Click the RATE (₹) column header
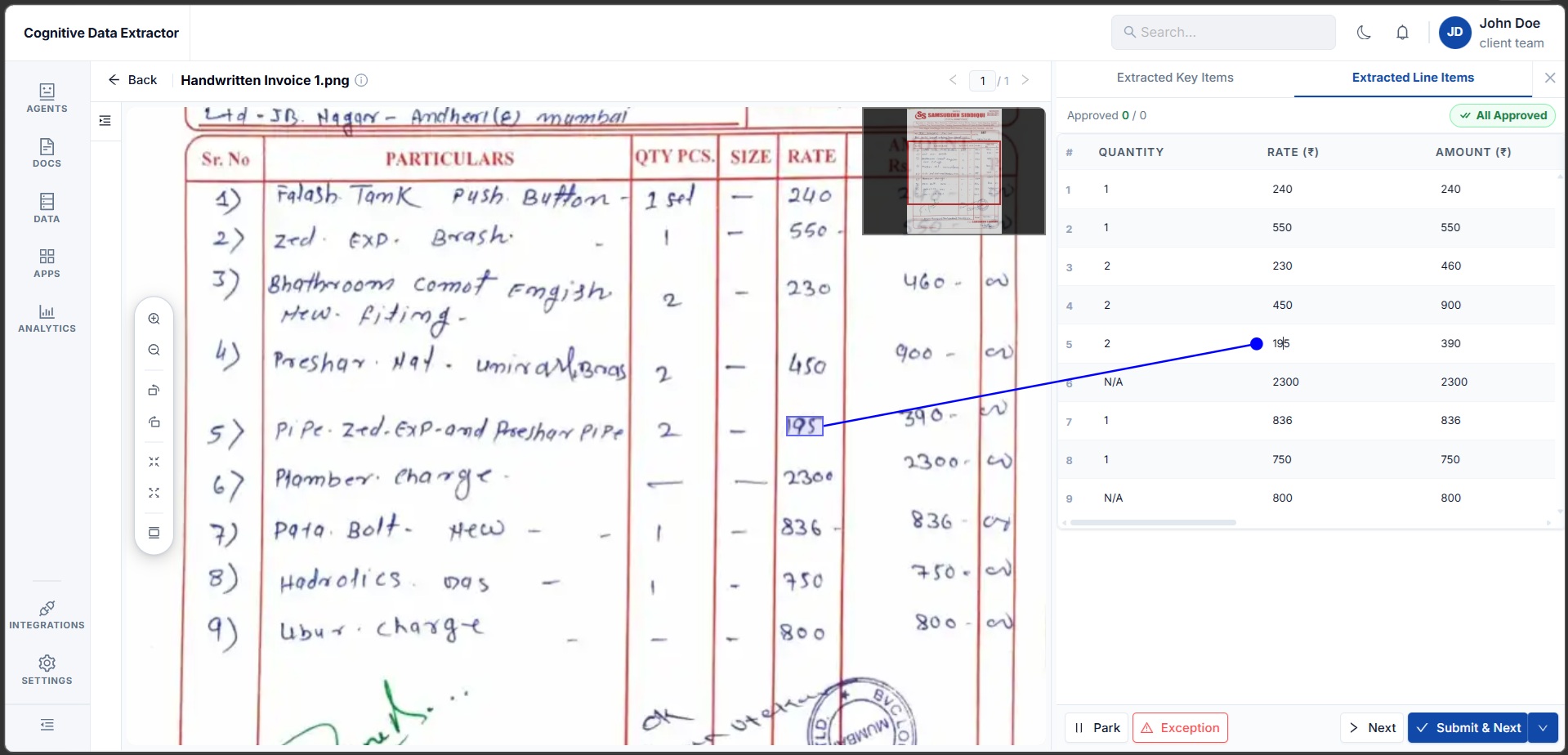Screen dimensions: 1568x755 (x=1293, y=152)
